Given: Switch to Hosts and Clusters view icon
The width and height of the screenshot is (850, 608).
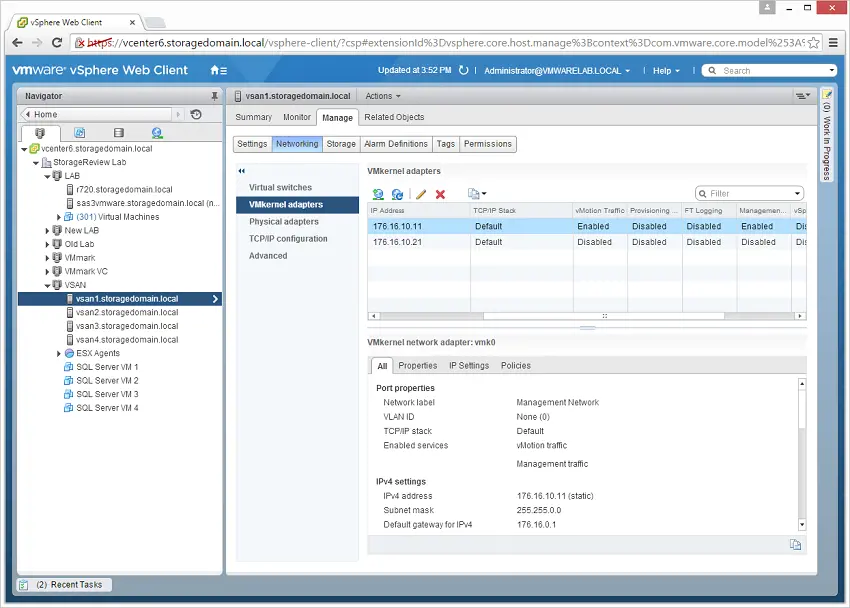Looking at the screenshot, I should 40,133.
